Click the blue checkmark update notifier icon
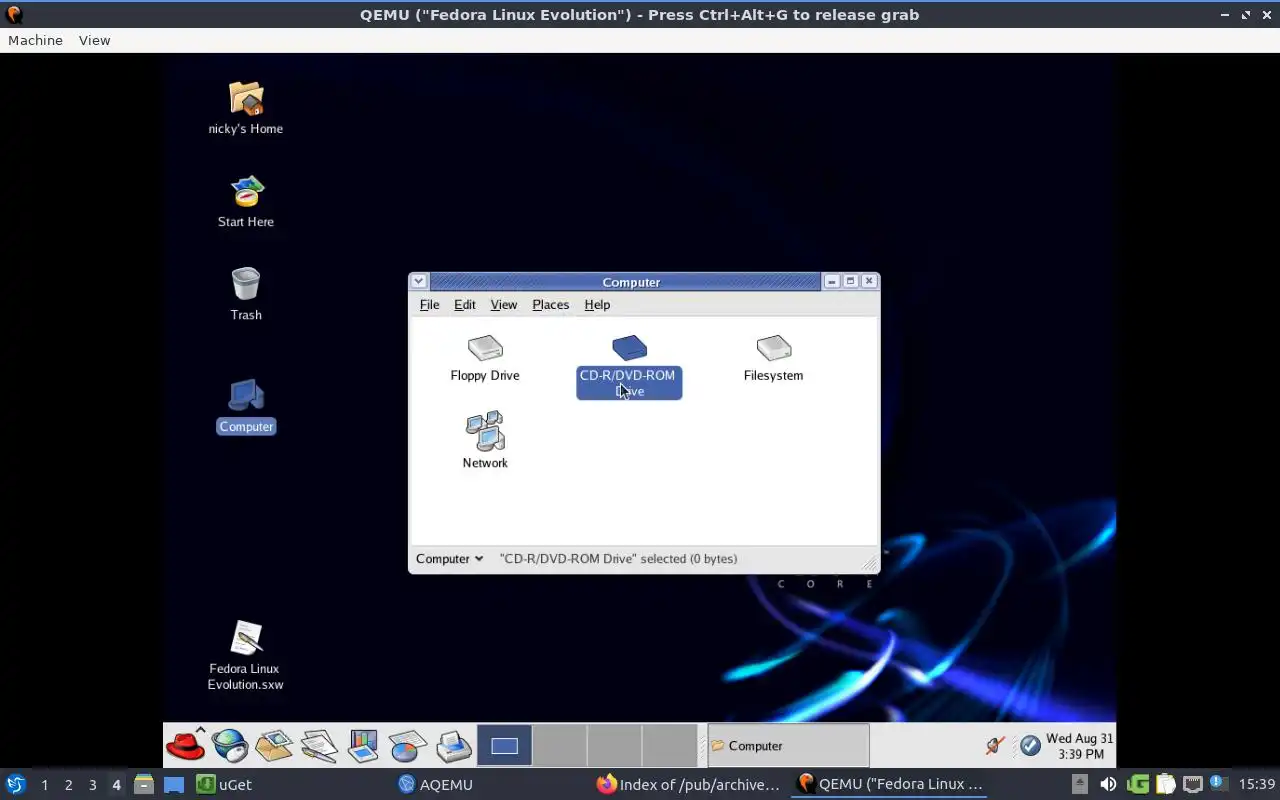1280x800 pixels. (1030, 745)
